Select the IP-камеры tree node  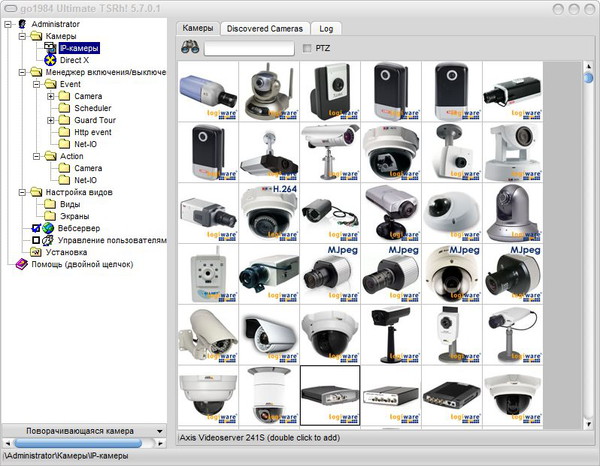pos(79,48)
